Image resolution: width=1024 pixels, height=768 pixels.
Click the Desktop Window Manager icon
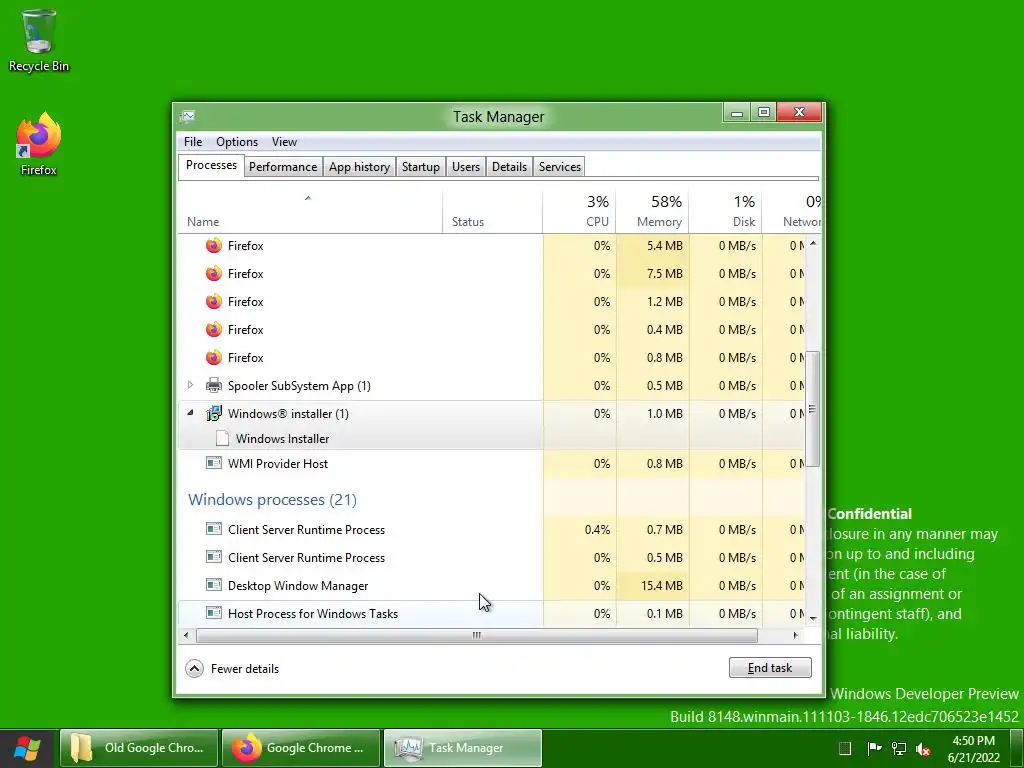click(x=214, y=585)
